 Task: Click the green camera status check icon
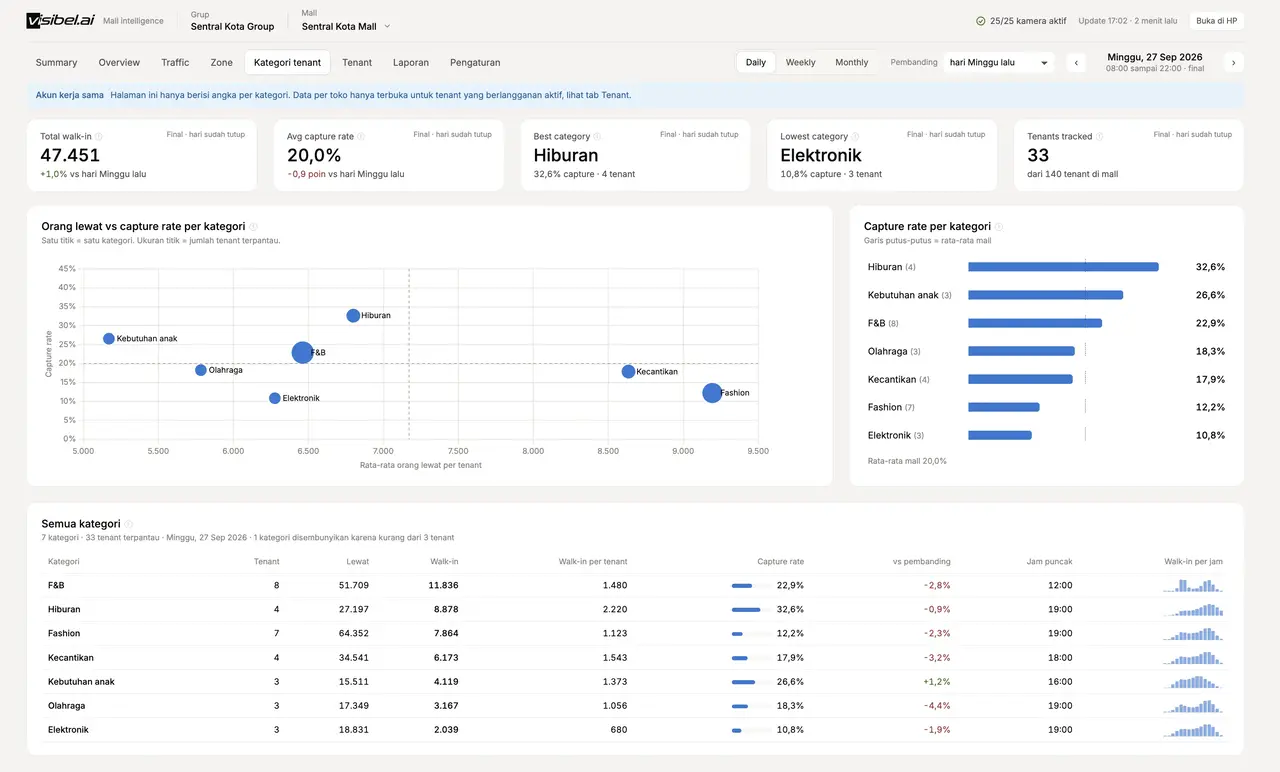tap(981, 21)
